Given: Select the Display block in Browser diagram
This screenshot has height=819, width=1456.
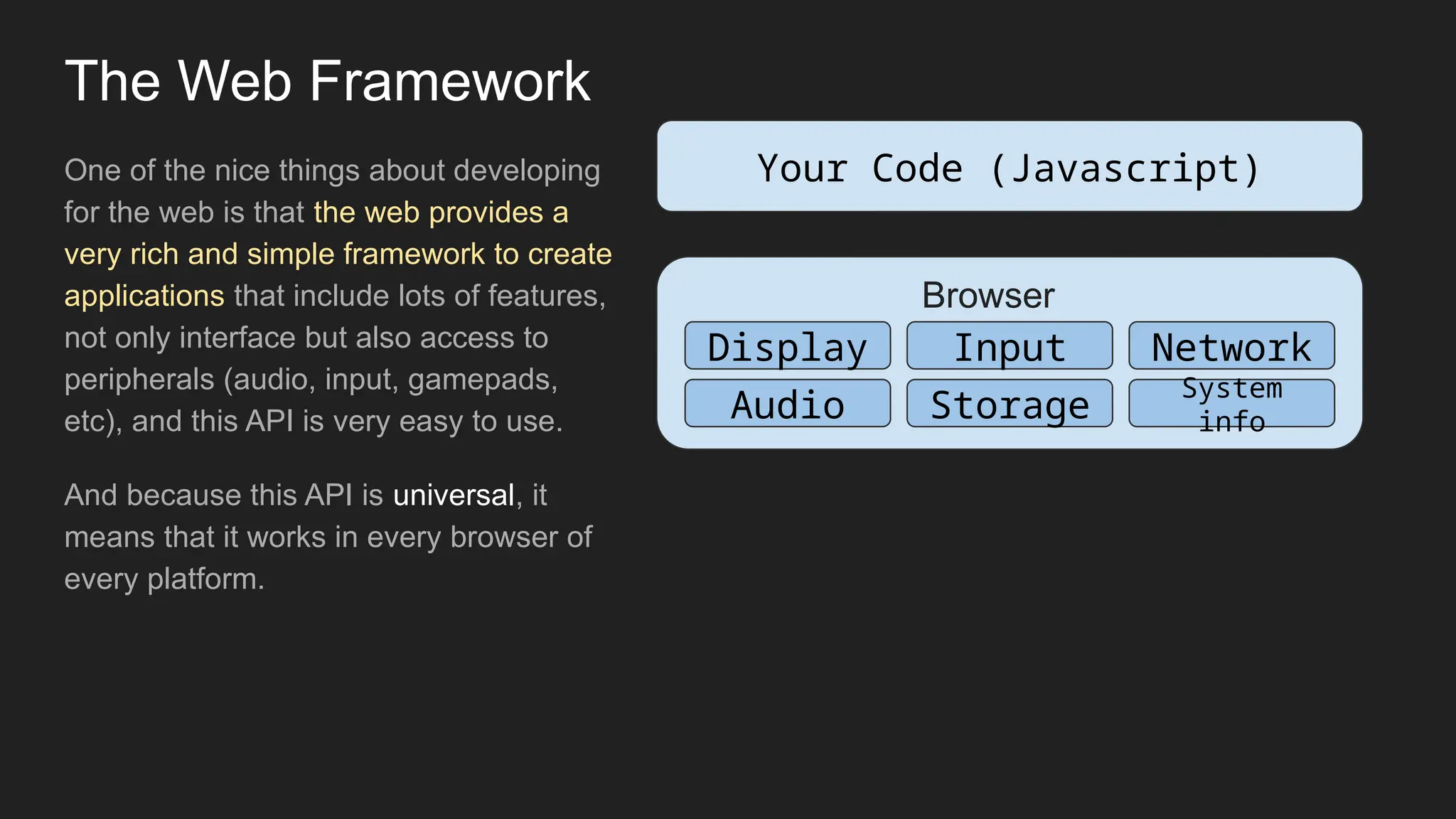Looking at the screenshot, I should [788, 346].
